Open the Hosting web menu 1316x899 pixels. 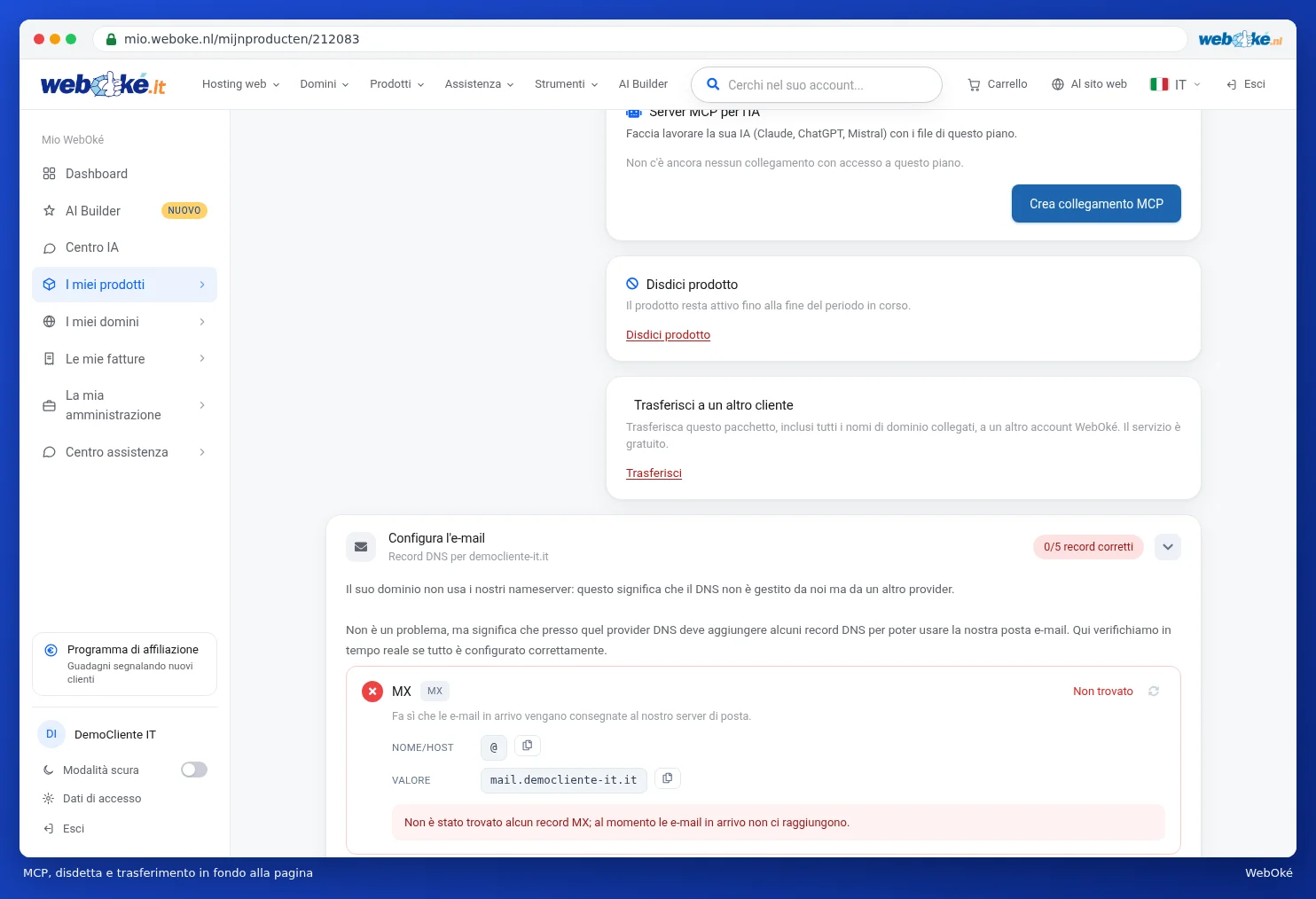pyautogui.click(x=241, y=84)
